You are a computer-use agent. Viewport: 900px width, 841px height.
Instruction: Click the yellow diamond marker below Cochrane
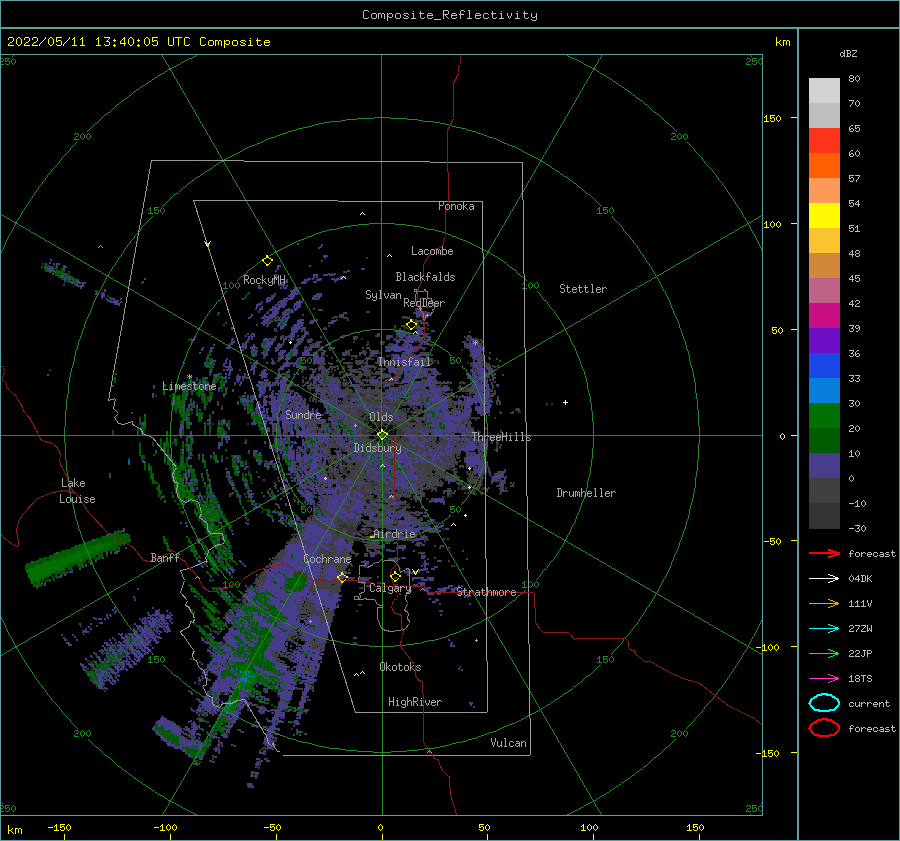pyautogui.click(x=342, y=577)
